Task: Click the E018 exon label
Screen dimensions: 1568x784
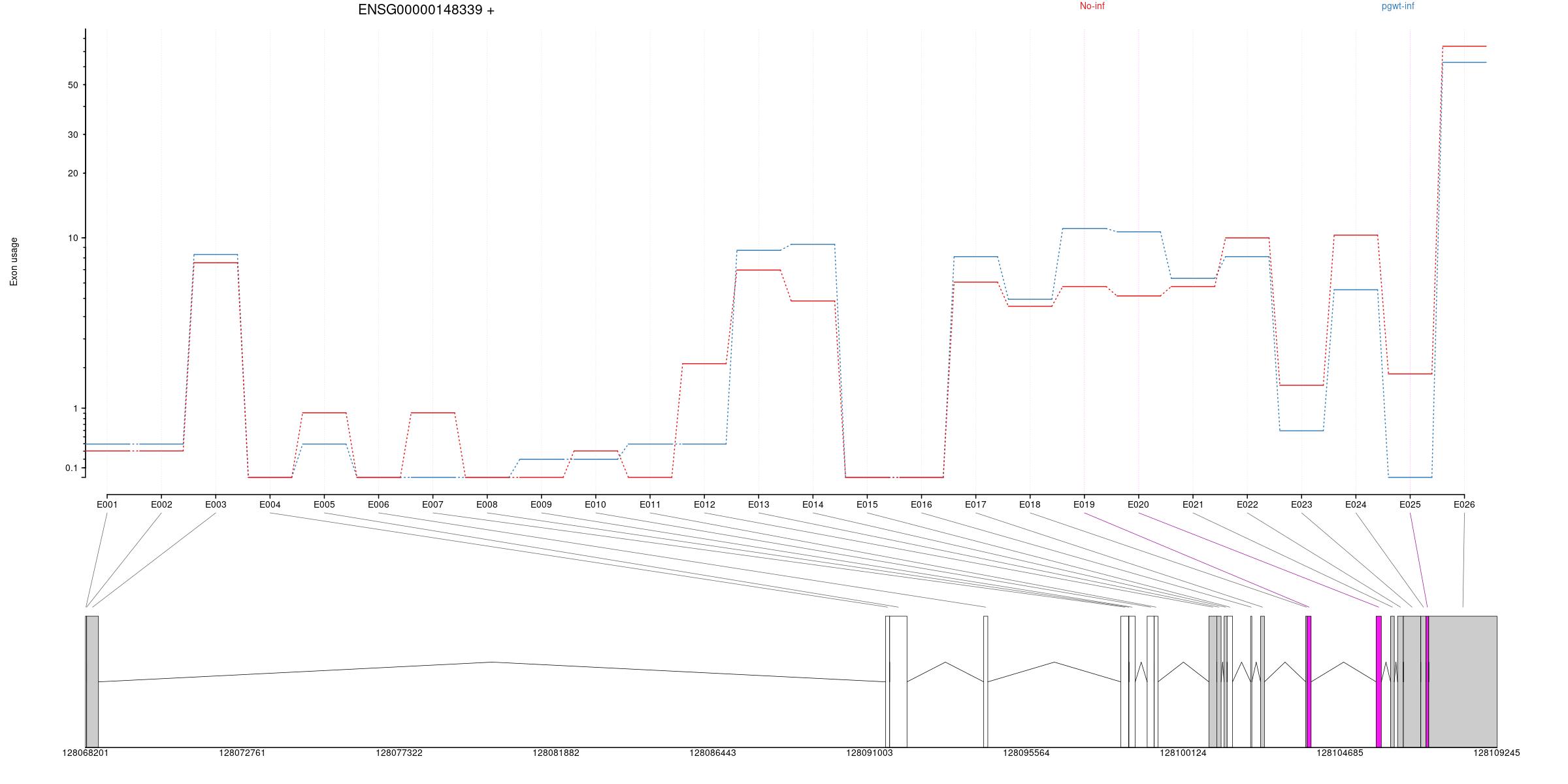Action: click(x=1030, y=504)
